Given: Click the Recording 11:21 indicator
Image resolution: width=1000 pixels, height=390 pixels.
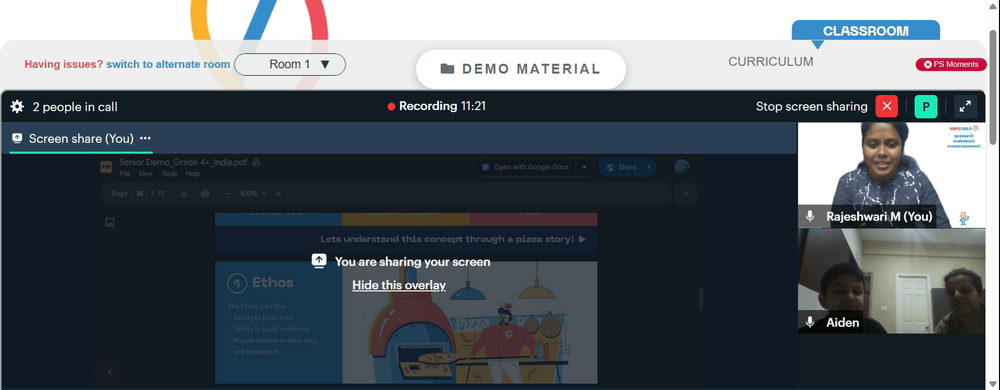Looking at the screenshot, I should [437, 106].
